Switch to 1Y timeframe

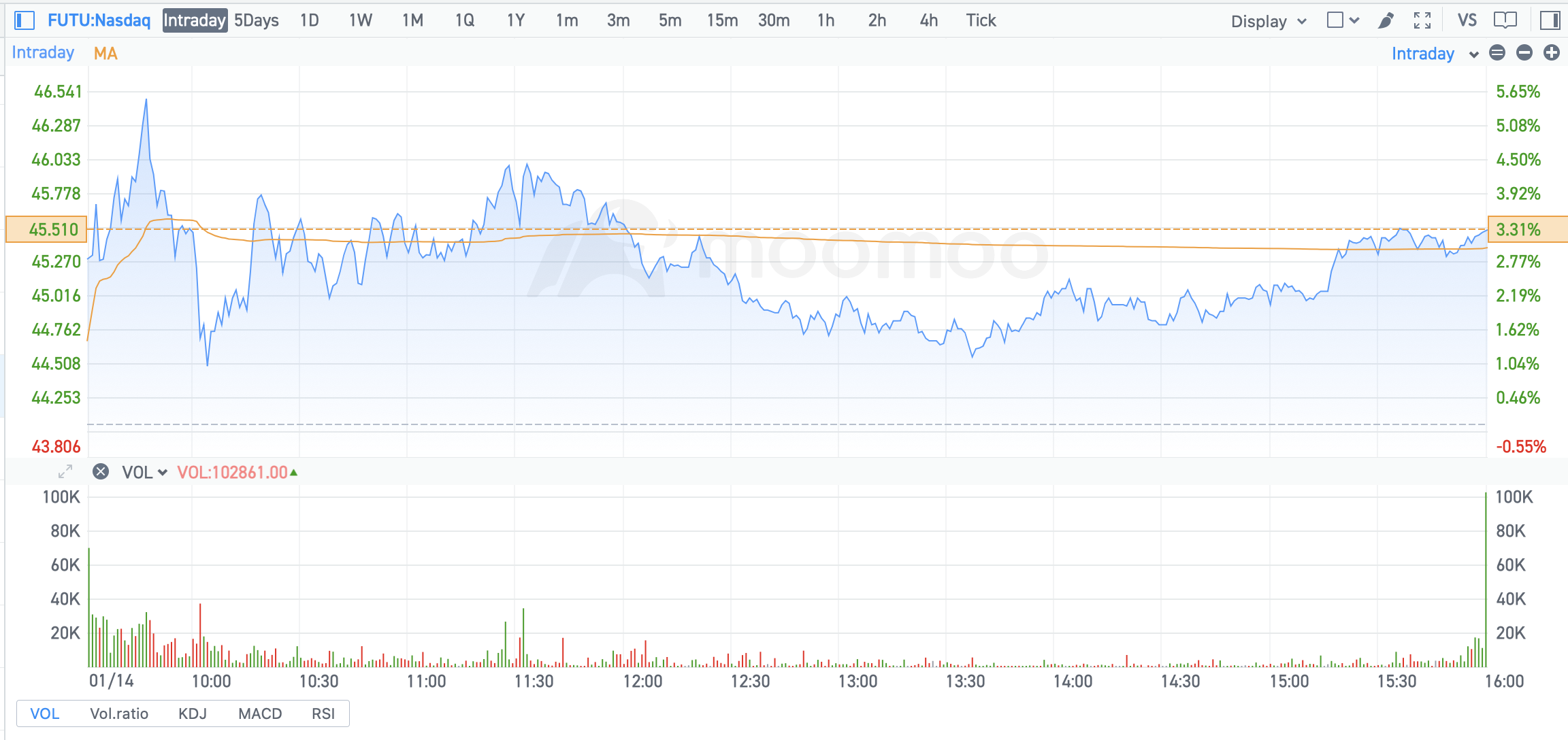click(x=516, y=20)
